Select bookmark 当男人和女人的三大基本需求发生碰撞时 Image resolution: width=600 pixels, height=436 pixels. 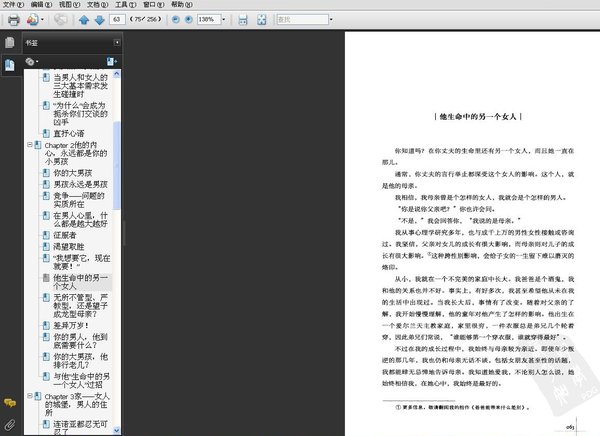coord(80,86)
